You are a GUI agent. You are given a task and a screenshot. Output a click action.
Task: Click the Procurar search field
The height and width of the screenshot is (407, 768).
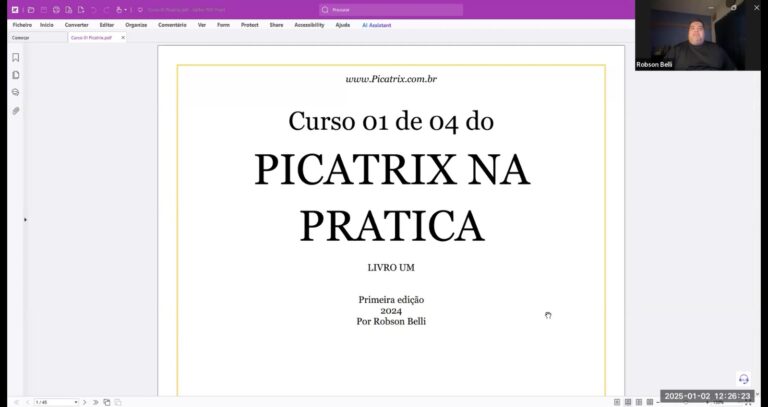pyautogui.click(x=390, y=10)
